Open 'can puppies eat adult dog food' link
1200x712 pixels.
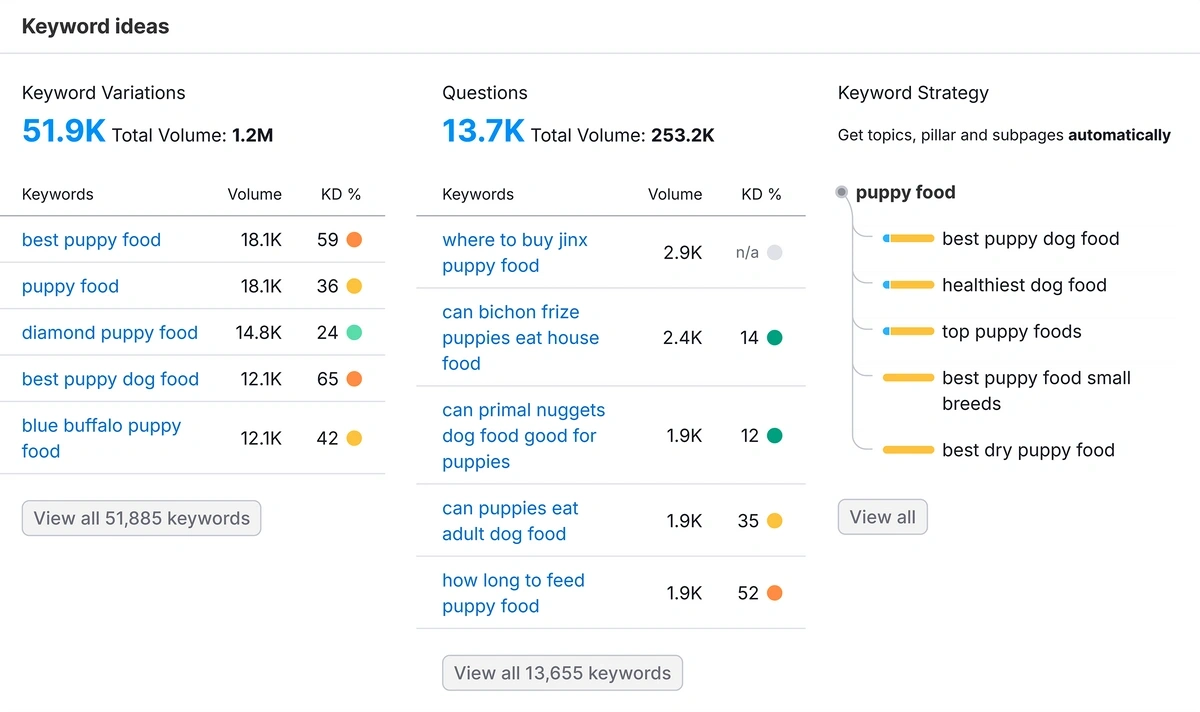pos(510,521)
